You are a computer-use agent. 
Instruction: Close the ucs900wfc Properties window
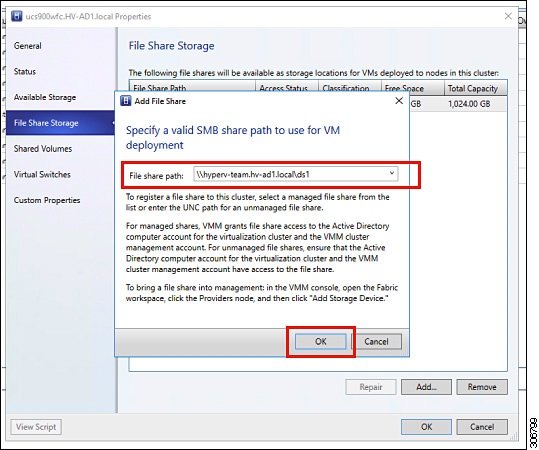tap(508, 16)
